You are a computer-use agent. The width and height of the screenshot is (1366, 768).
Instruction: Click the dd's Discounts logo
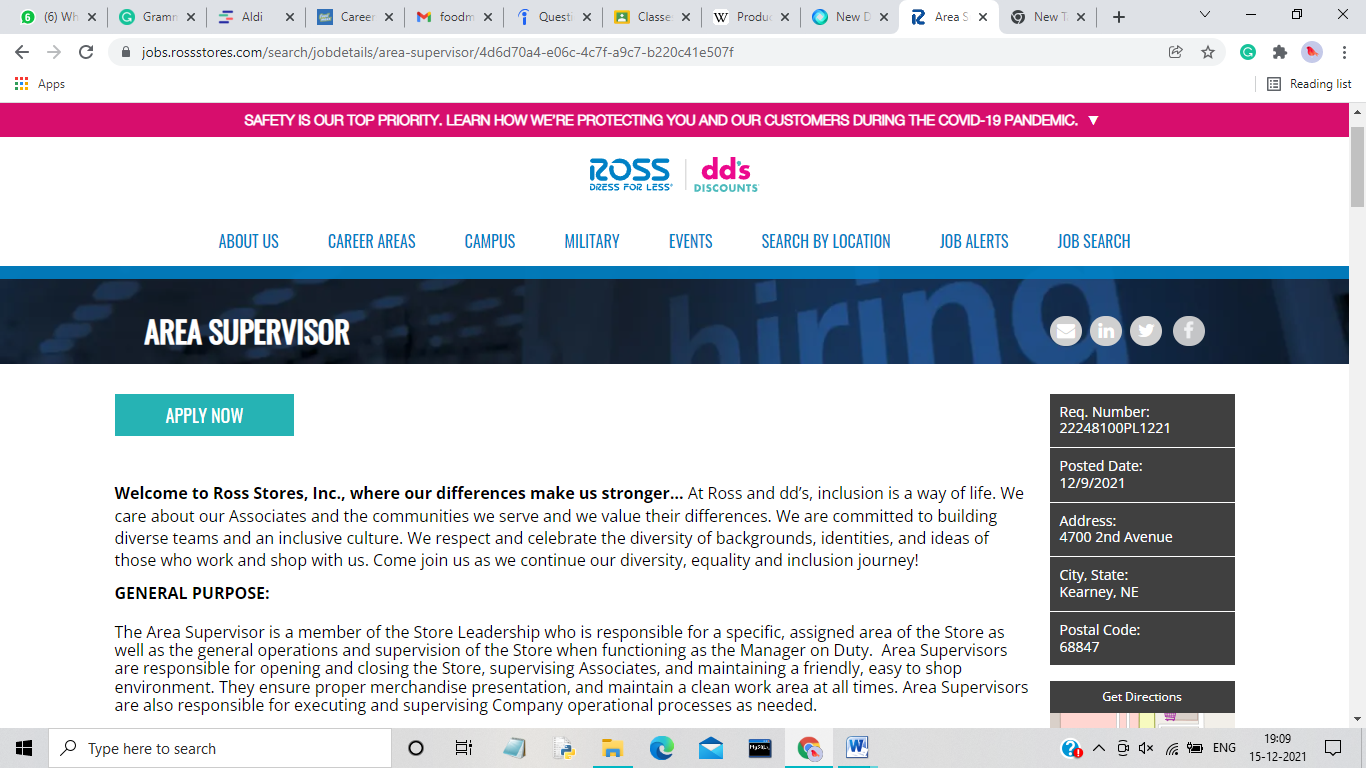coord(726,174)
